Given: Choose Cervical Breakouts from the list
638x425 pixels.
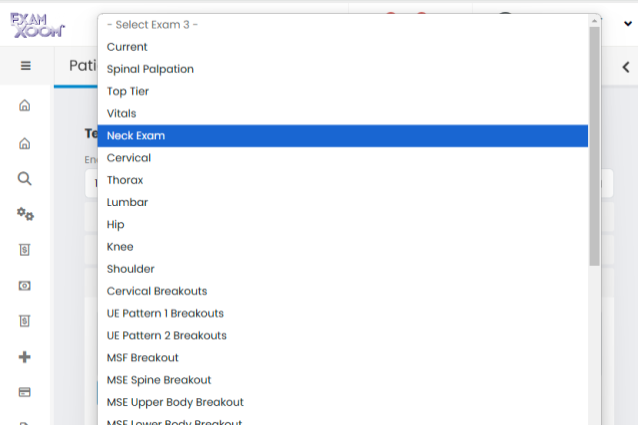Looking at the screenshot, I should (157, 291).
